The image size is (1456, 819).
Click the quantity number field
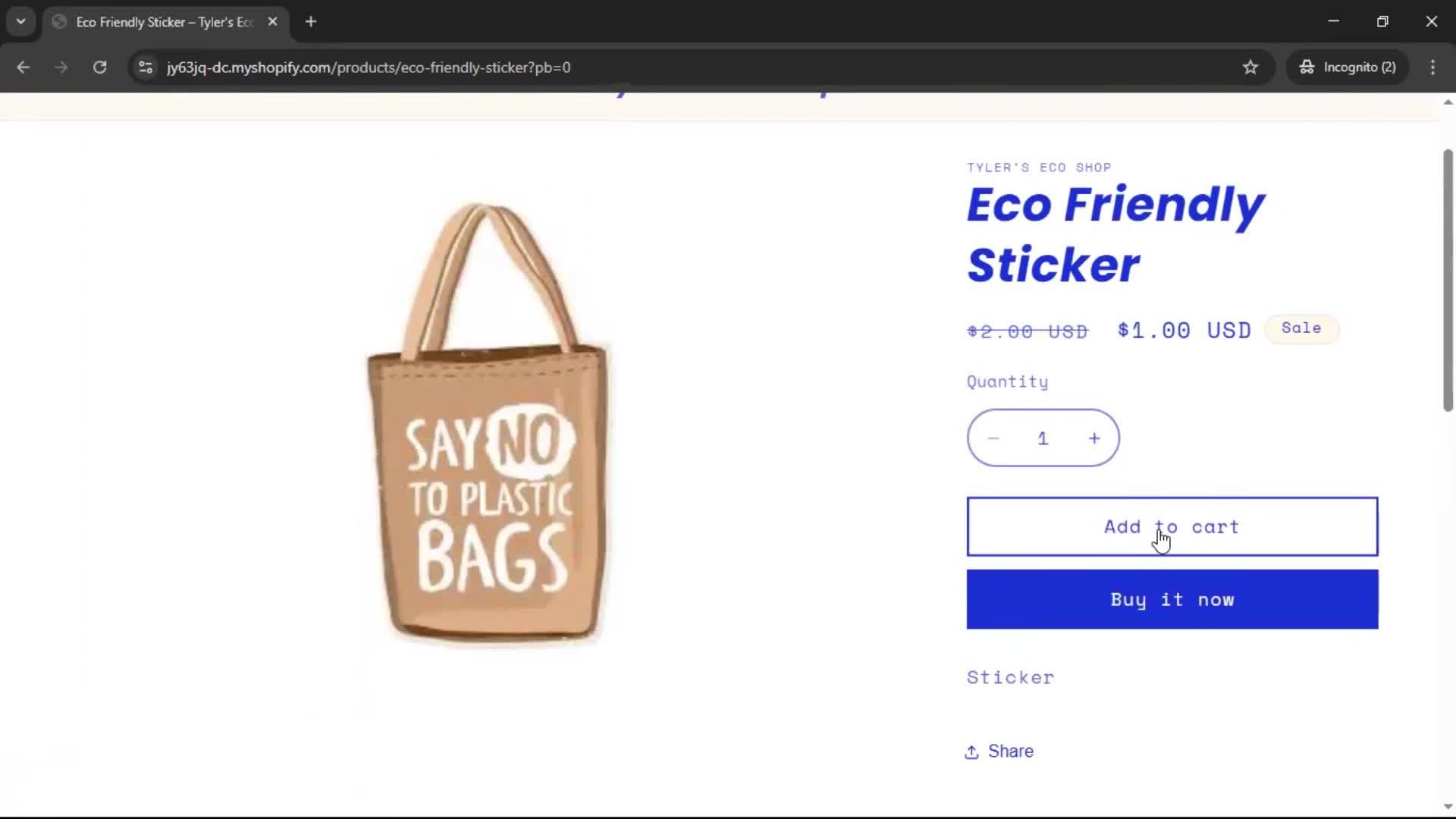click(1043, 438)
